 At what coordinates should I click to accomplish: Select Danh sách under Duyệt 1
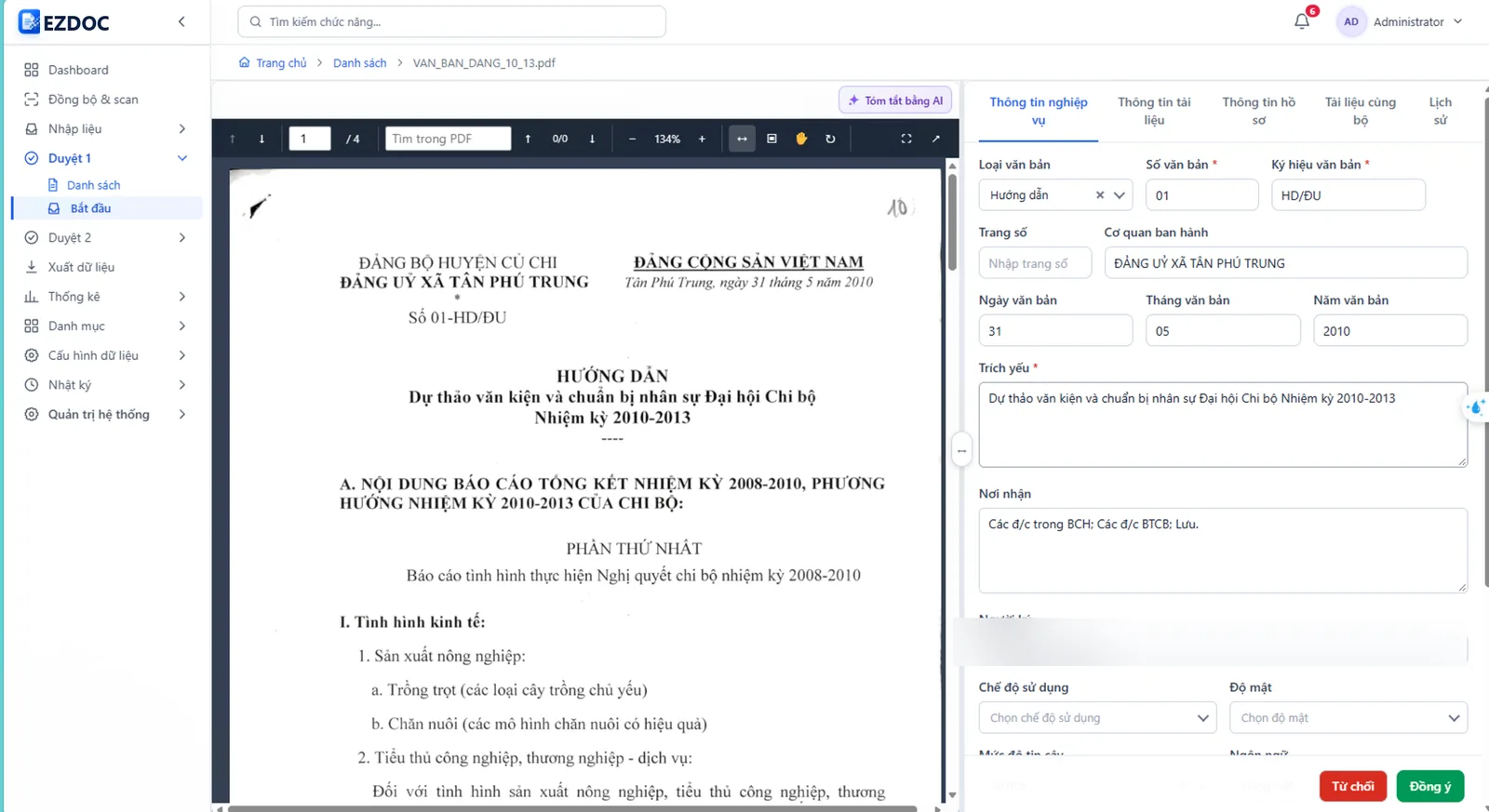(93, 185)
